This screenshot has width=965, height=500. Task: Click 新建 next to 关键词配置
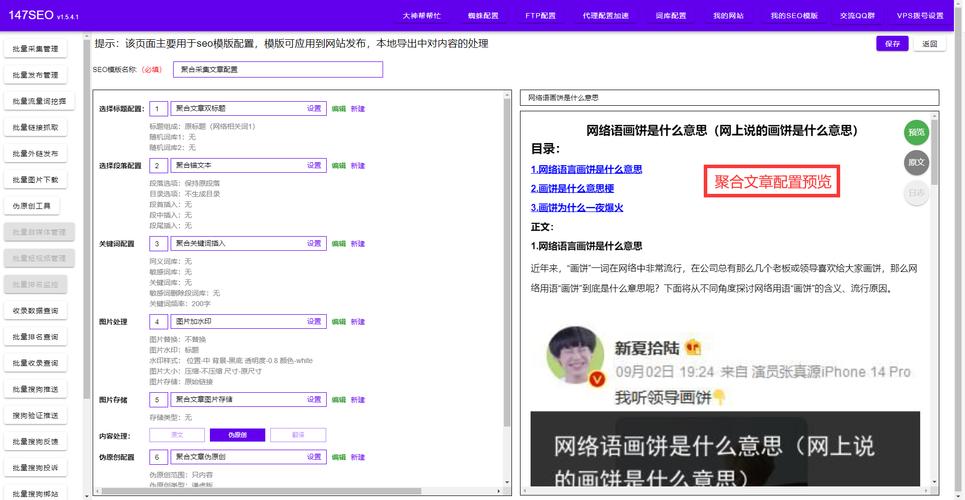[x=358, y=244]
